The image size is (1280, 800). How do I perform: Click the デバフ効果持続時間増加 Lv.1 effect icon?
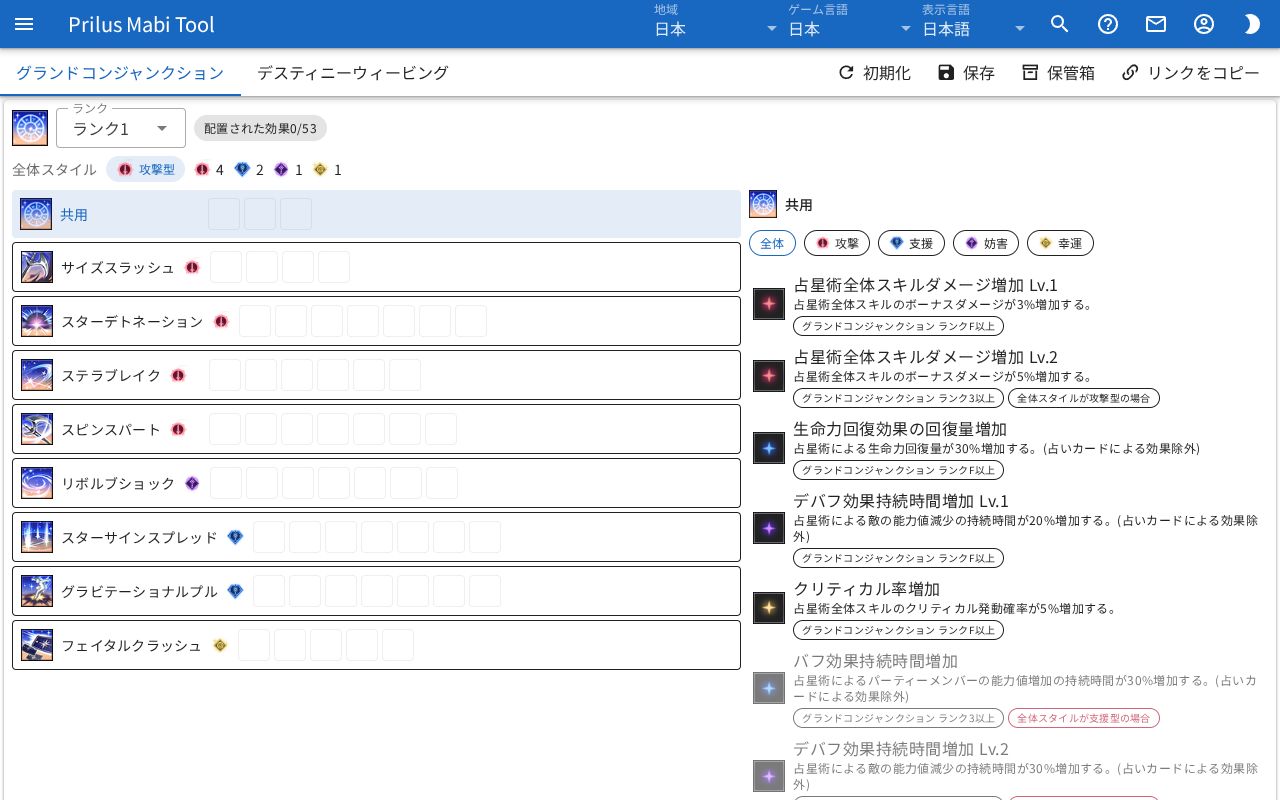coord(769,528)
